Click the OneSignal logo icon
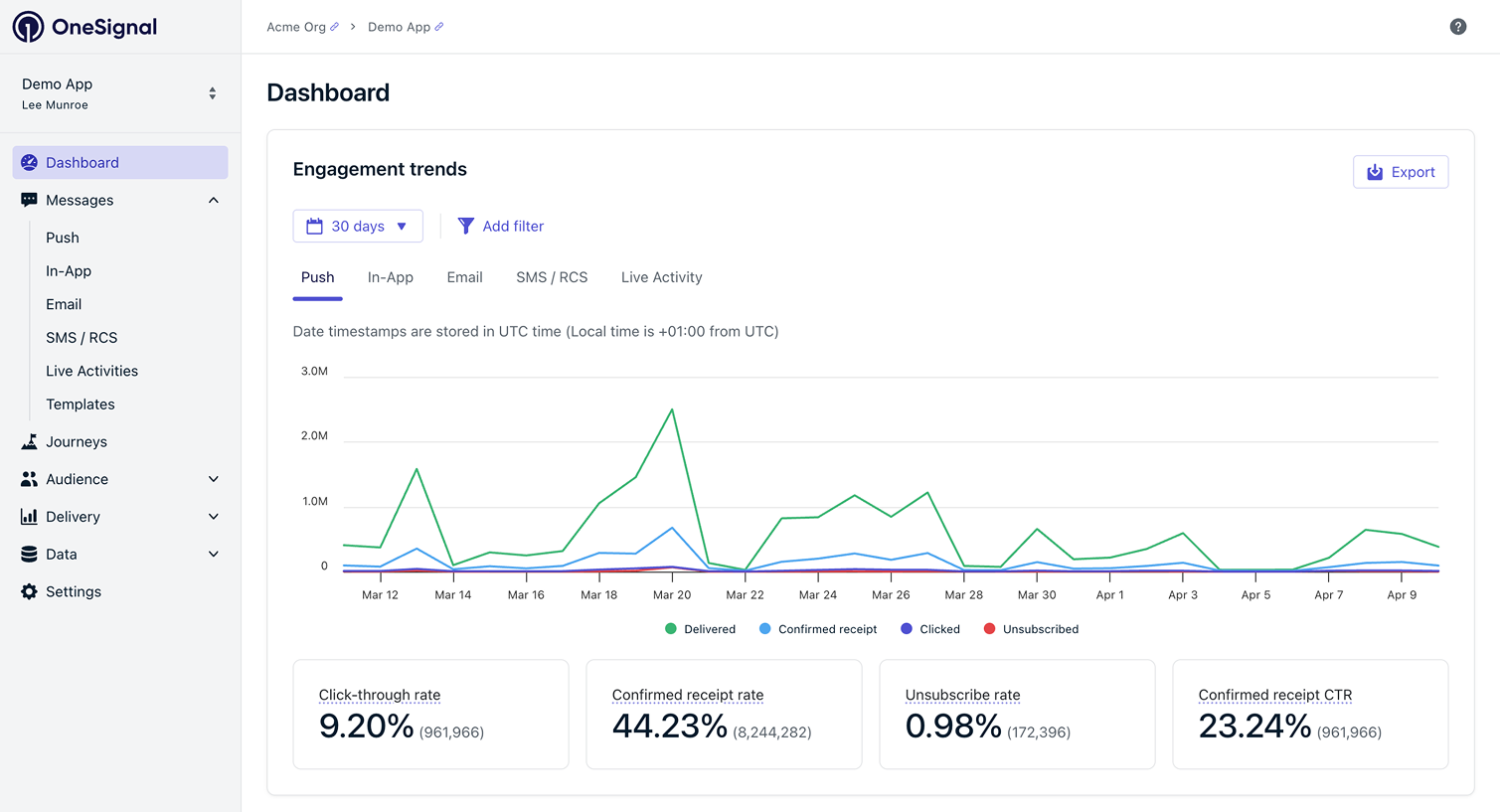The height and width of the screenshot is (812, 1500). (28, 27)
